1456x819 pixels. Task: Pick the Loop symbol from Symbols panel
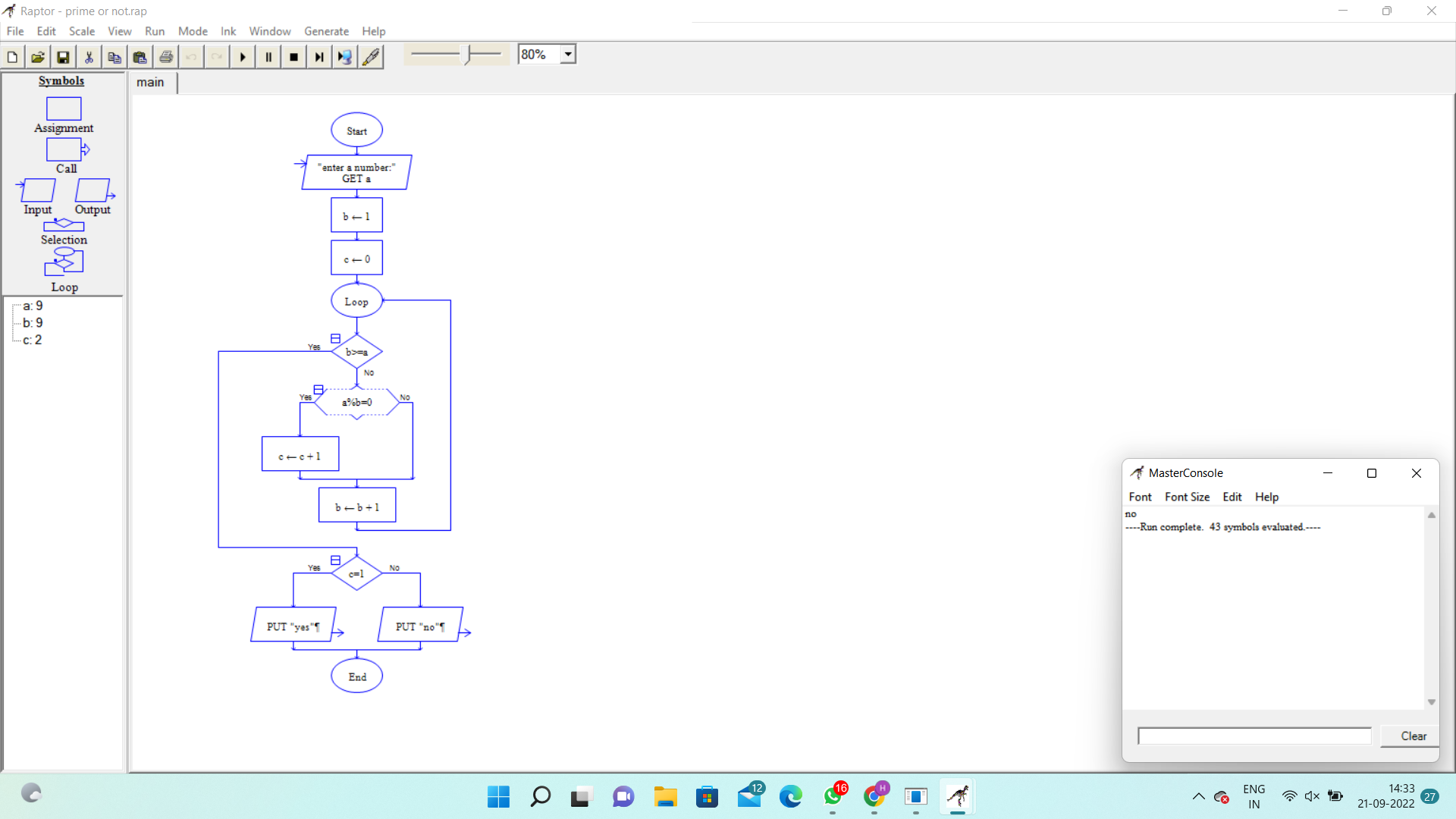coord(64,262)
